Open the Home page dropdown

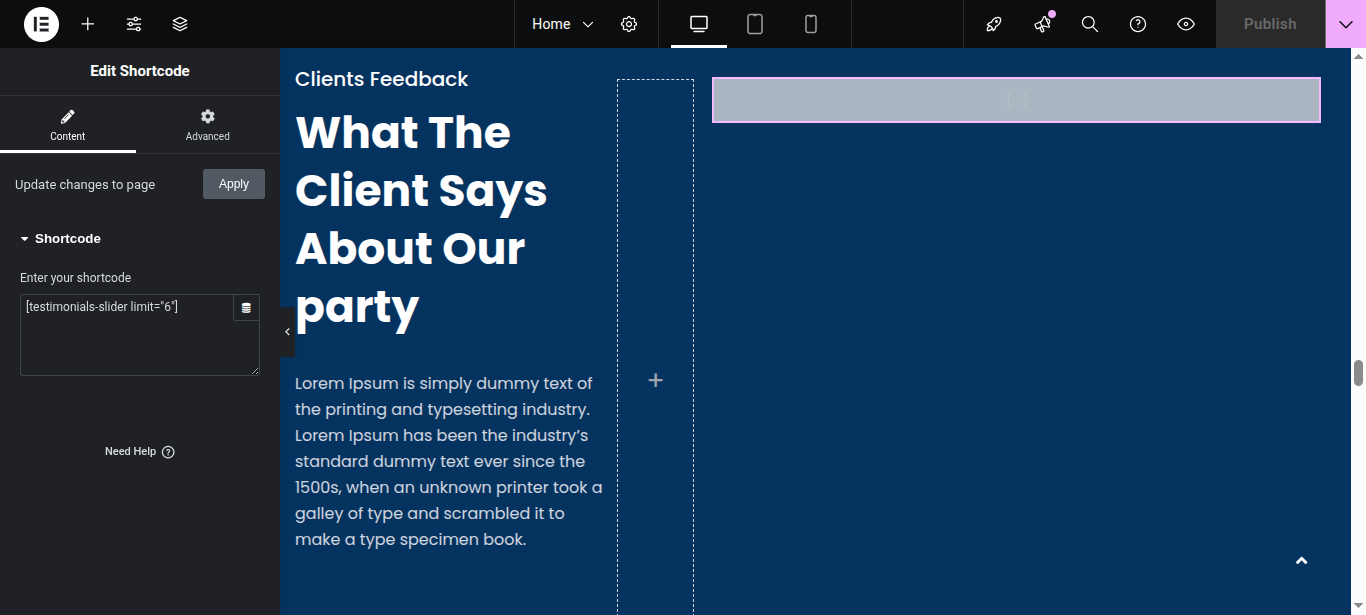click(562, 24)
